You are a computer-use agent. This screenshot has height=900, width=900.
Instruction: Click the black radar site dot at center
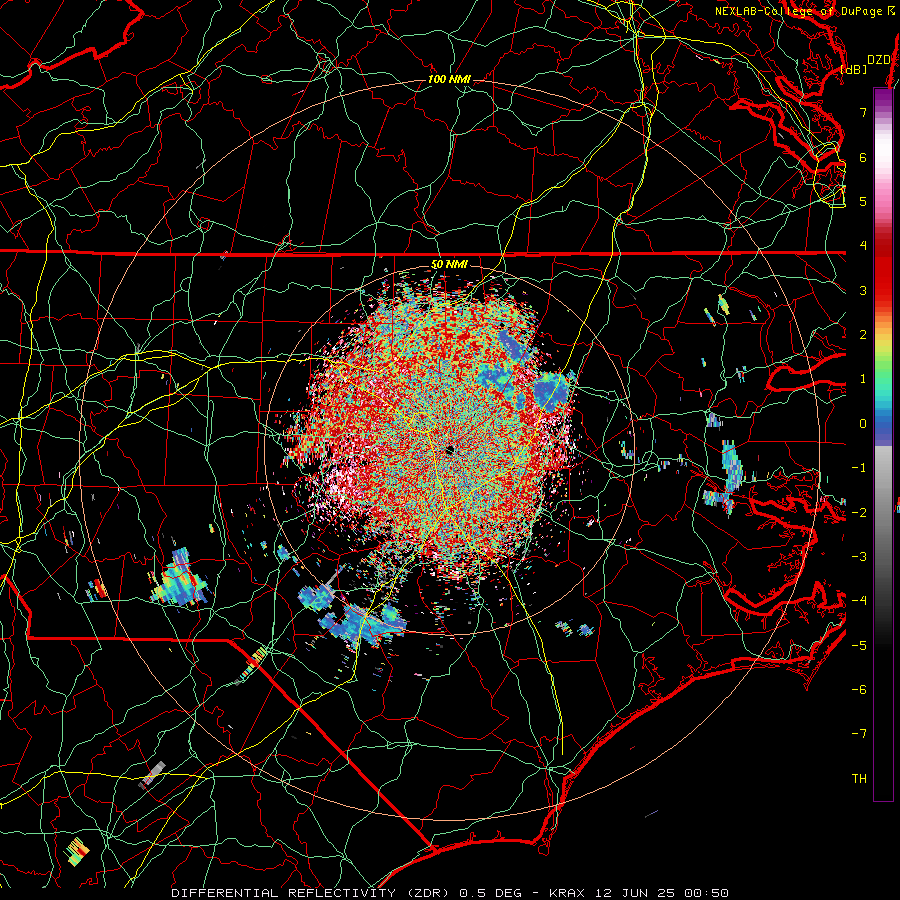(x=449, y=449)
